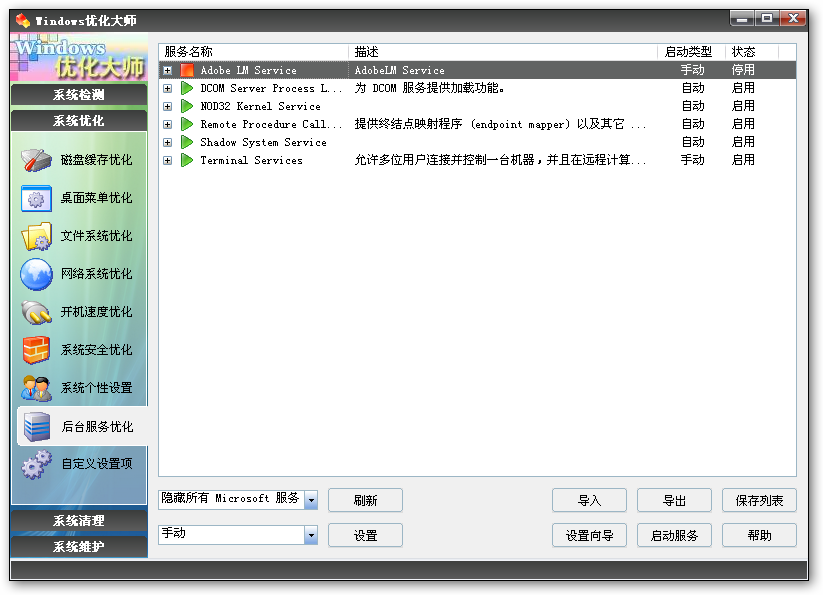Open the 手动 startup type dropdown

pos(311,535)
